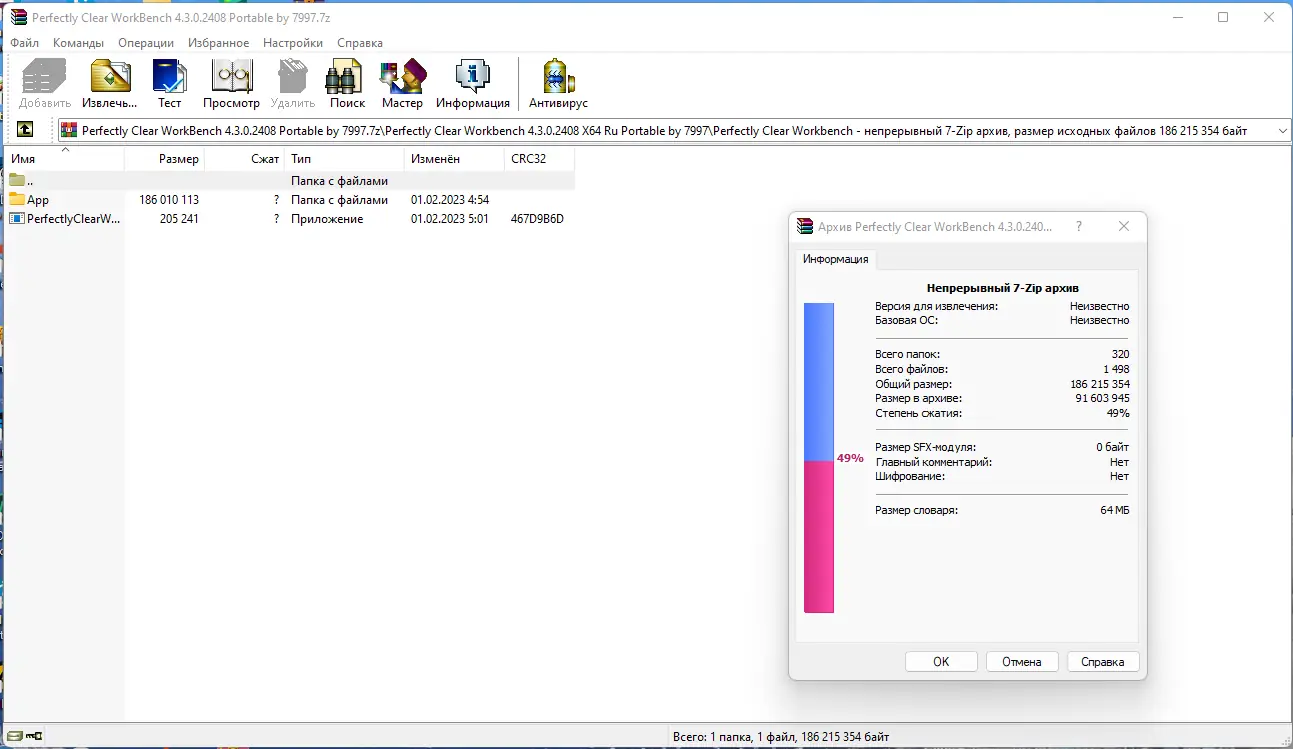Sort by the Тип column header
This screenshot has height=749, width=1293.
pos(344,159)
